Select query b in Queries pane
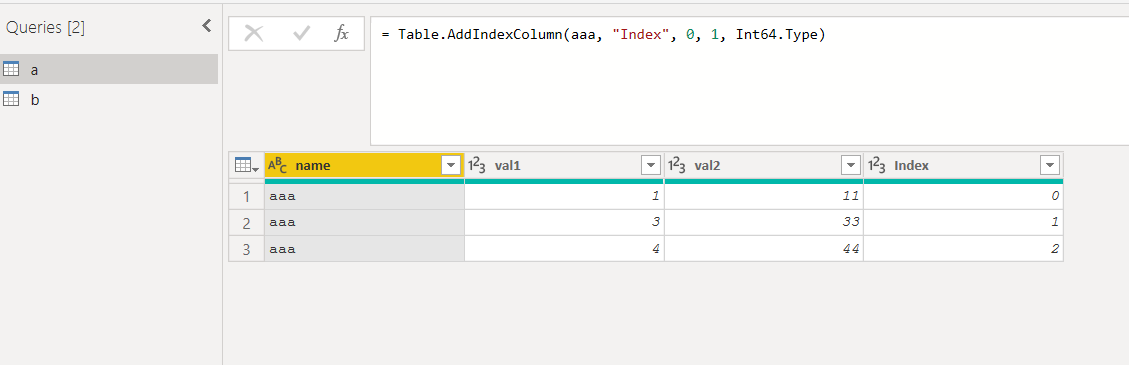Image resolution: width=1129 pixels, height=365 pixels. coord(109,99)
